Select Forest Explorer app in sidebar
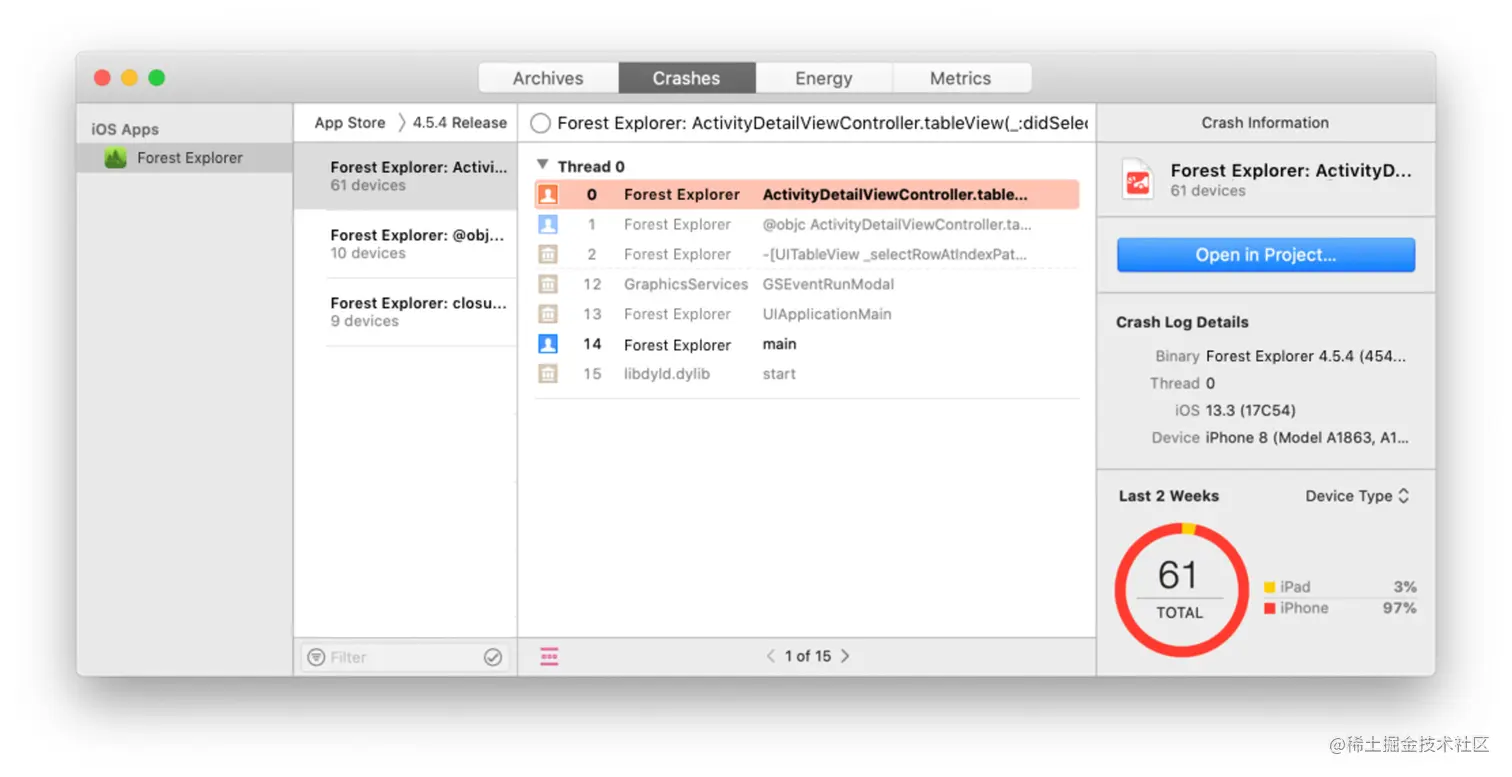This screenshot has width=1512, height=777. click(x=185, y=158)
